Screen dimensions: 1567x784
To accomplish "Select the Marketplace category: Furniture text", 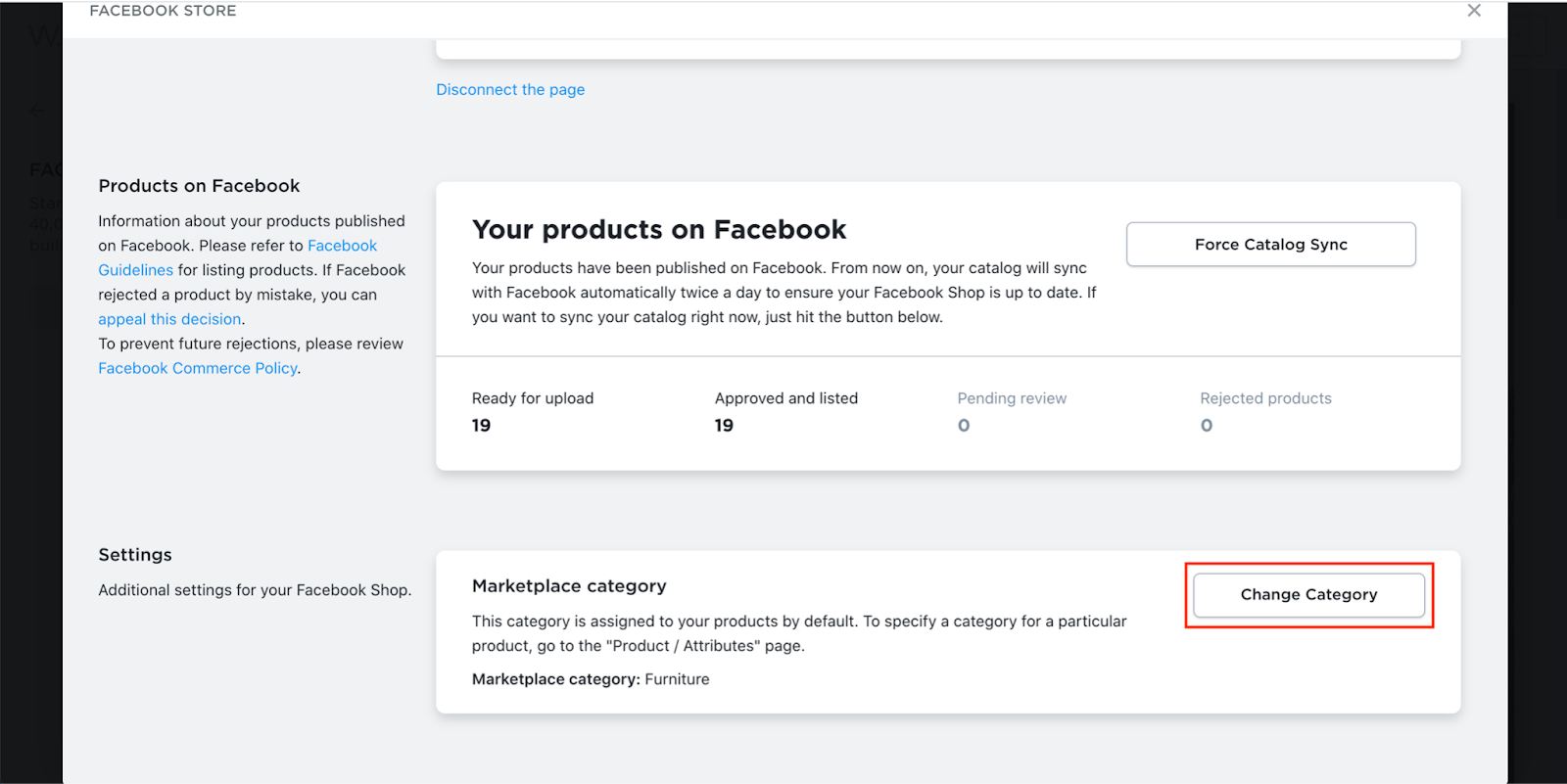I will [x=591, y=679].
